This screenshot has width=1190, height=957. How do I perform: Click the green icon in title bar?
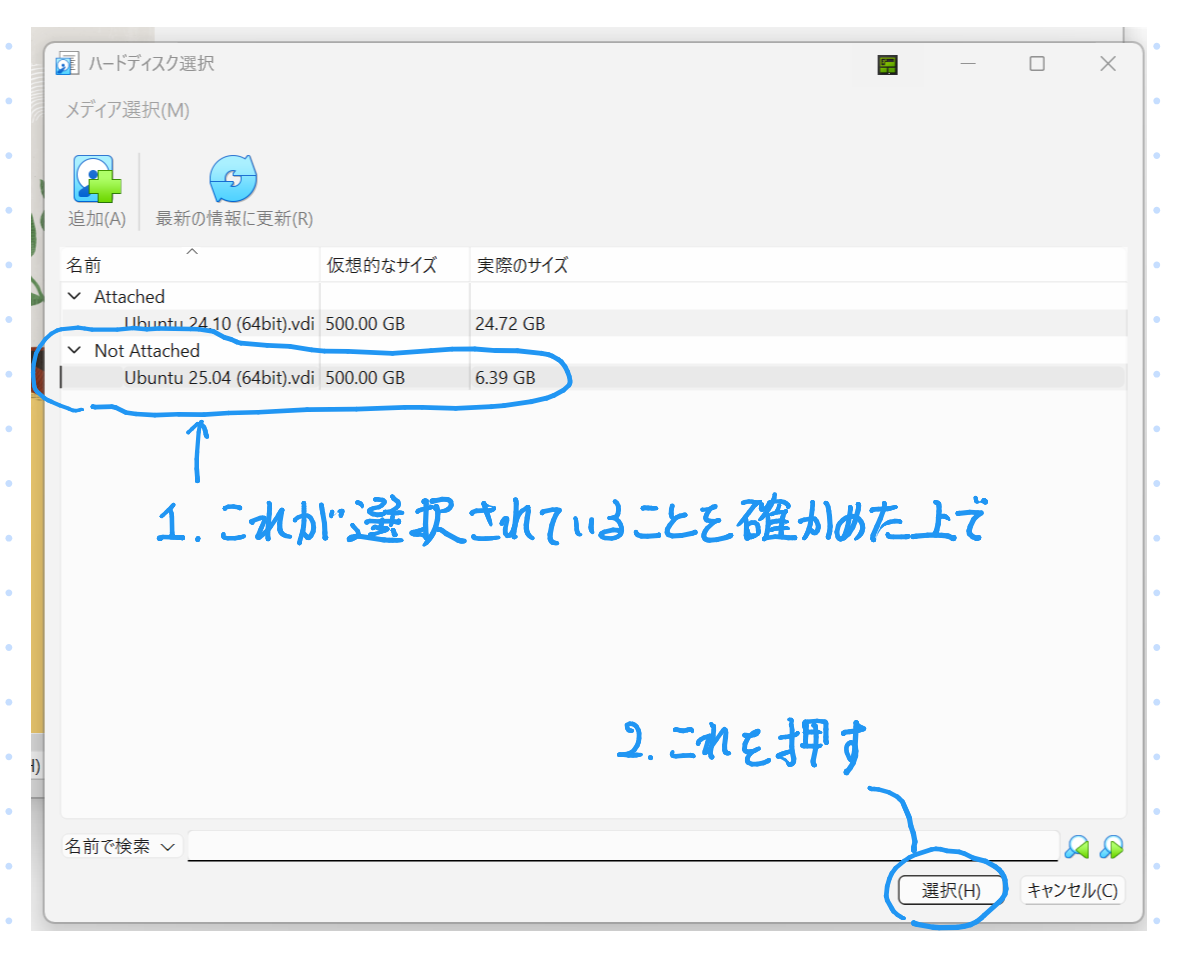click(x=887, y=65)
